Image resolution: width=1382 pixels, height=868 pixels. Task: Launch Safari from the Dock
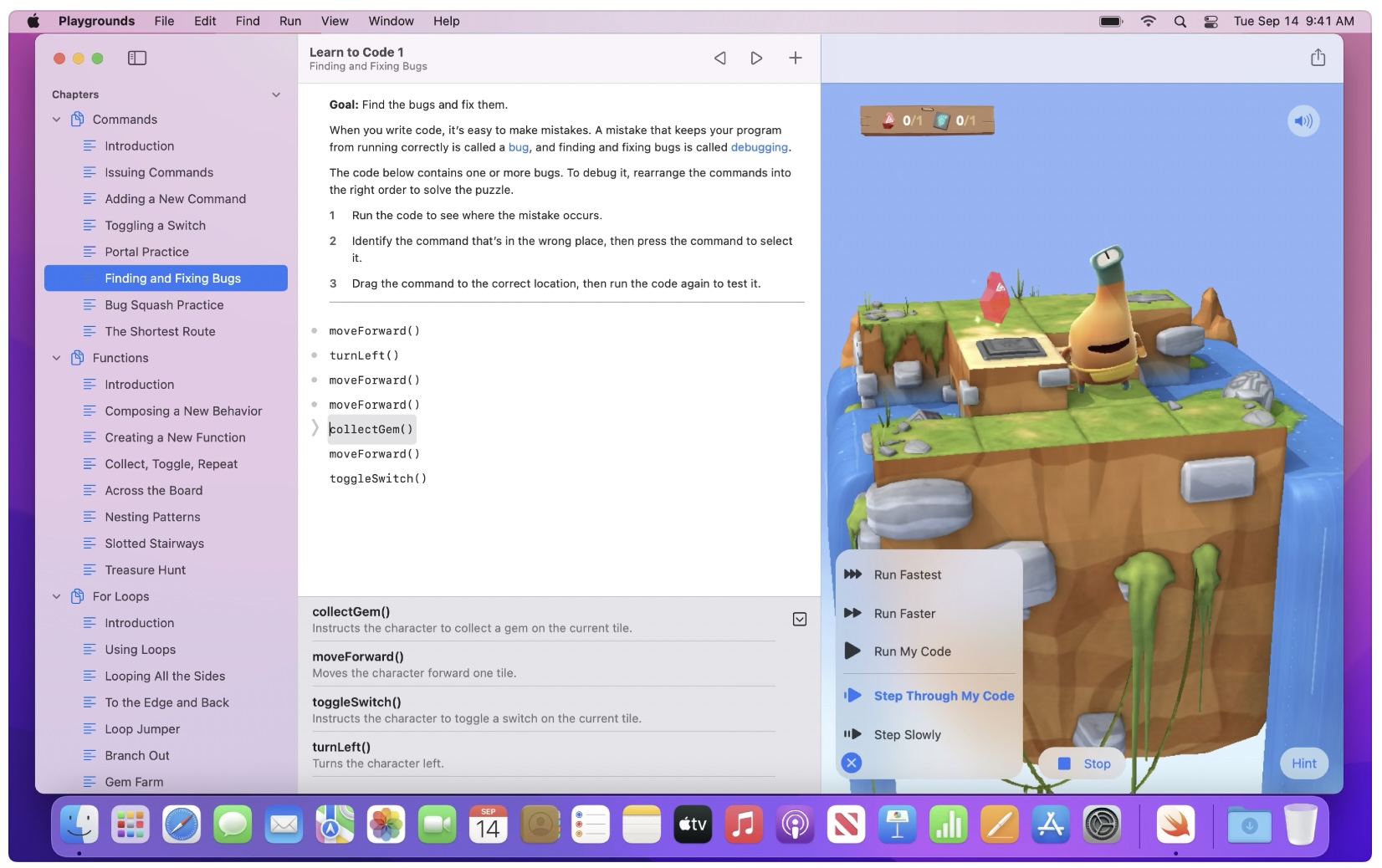[x=182, y=826]
